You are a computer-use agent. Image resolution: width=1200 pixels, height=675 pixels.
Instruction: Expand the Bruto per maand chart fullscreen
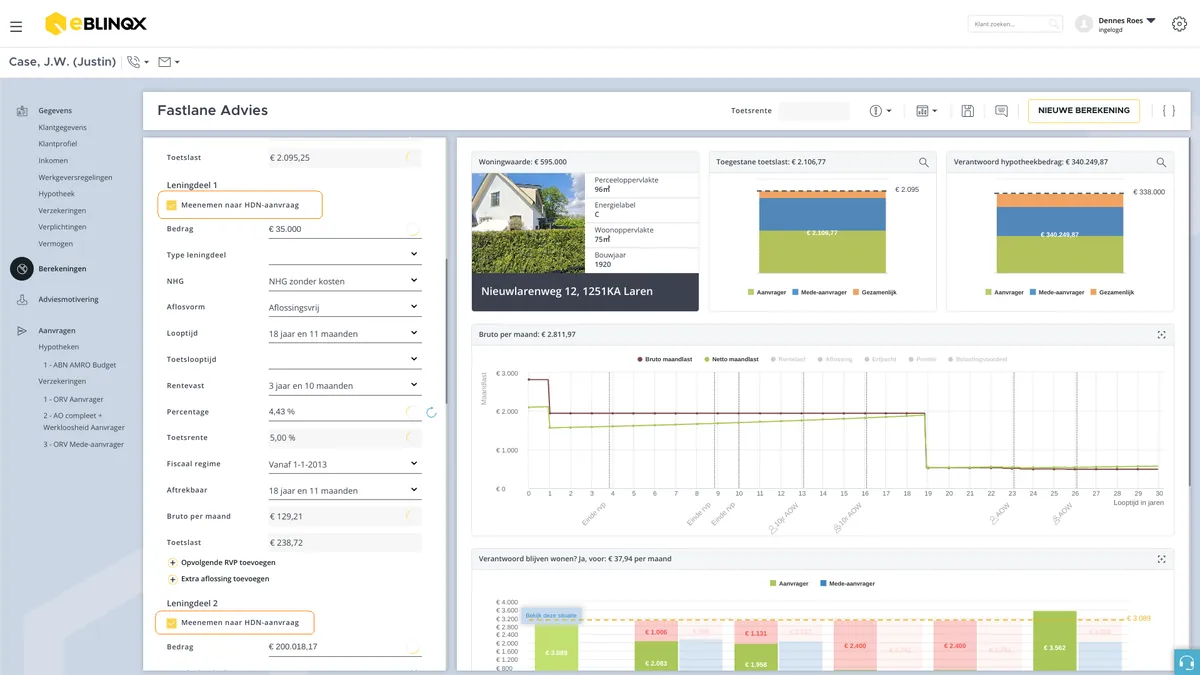tap(1161, 335)
